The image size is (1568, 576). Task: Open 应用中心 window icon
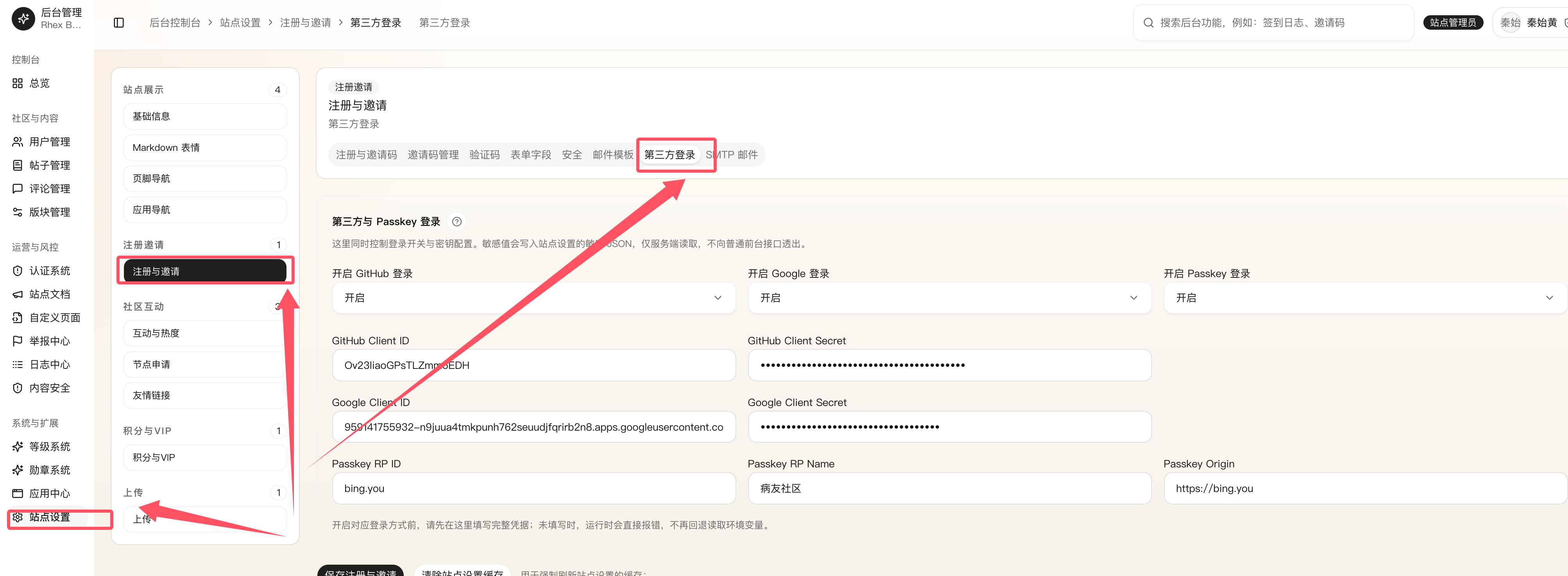pyautogui.click(x=18, y=493)
